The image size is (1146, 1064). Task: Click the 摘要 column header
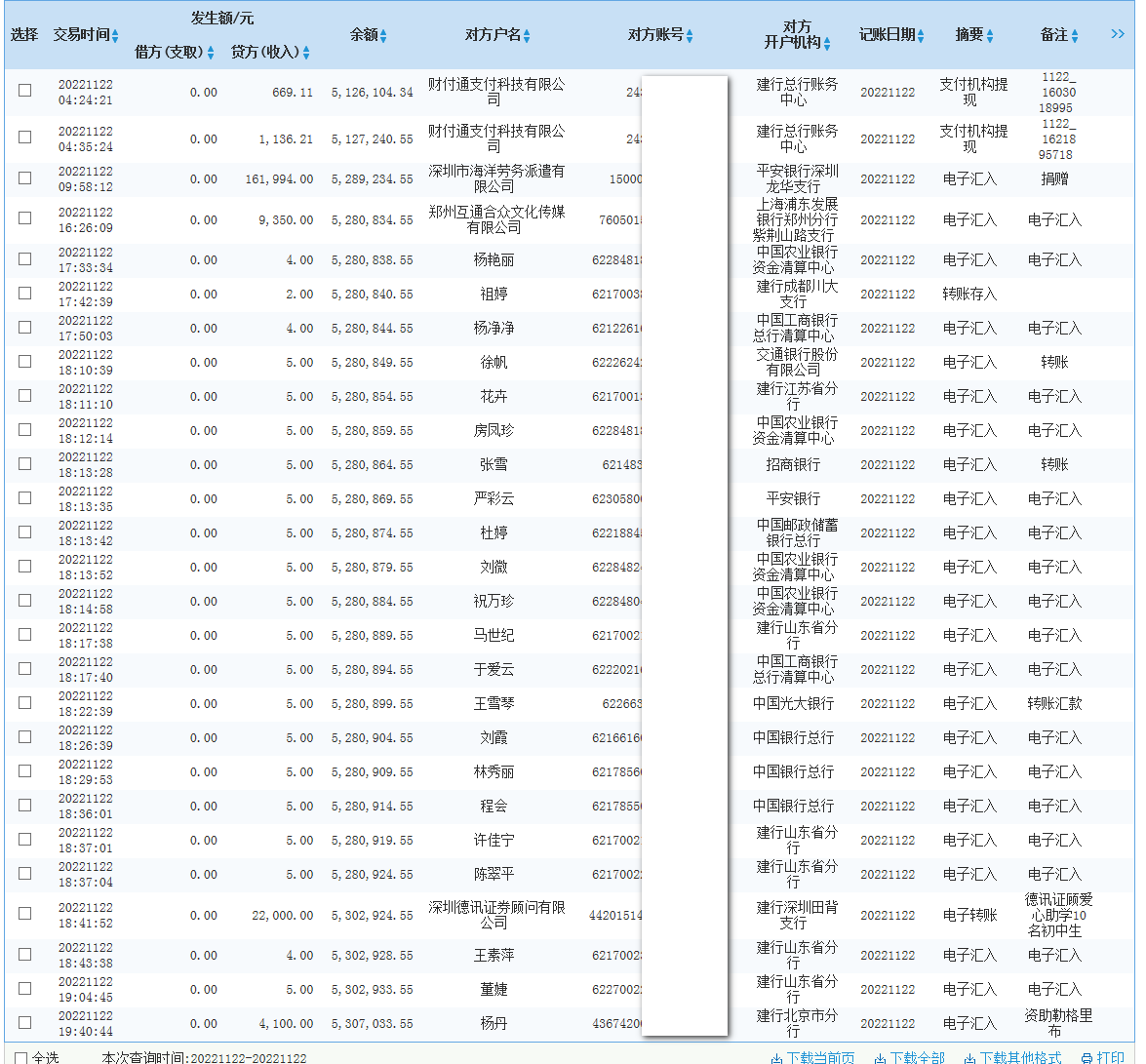click(x=969, y=34)
